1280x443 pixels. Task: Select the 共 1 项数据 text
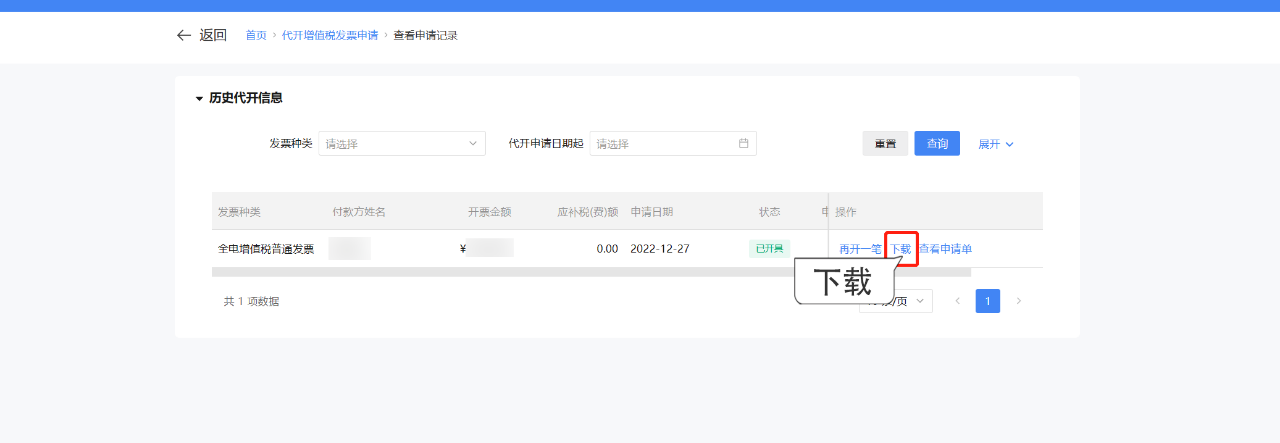(251, 301)
